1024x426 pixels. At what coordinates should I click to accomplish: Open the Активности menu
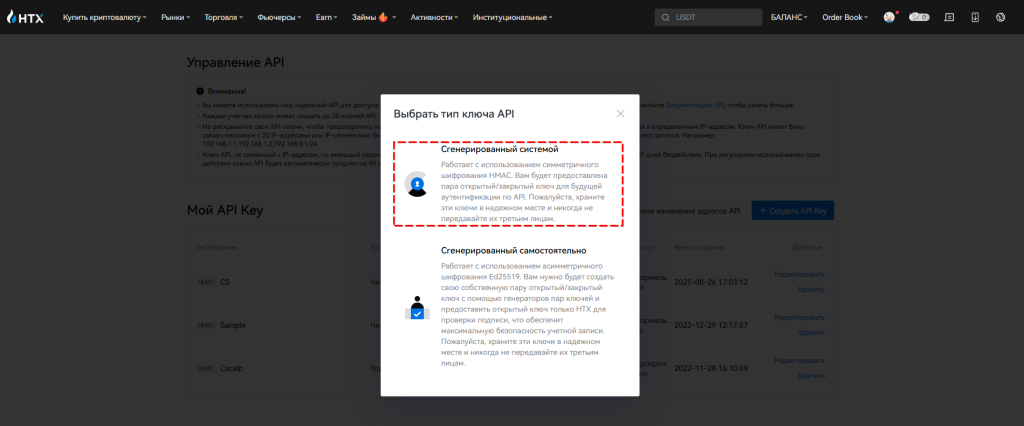click(x=434, y=18)
